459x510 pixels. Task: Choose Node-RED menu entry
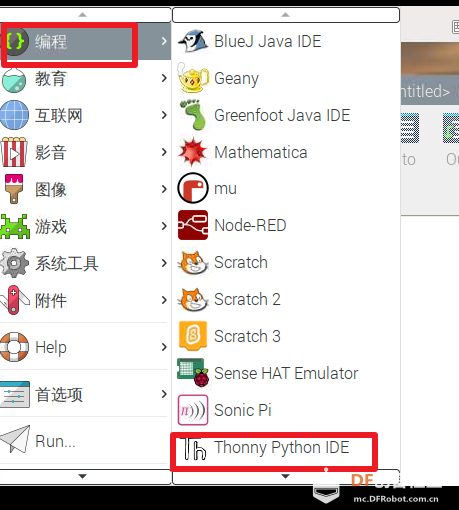point(286,225)
